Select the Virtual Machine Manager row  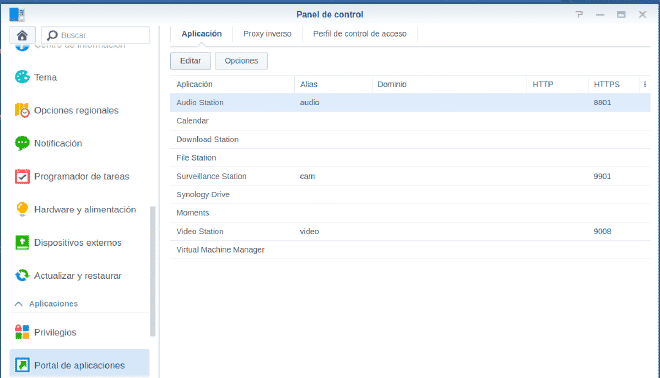[x=410, y=250]
